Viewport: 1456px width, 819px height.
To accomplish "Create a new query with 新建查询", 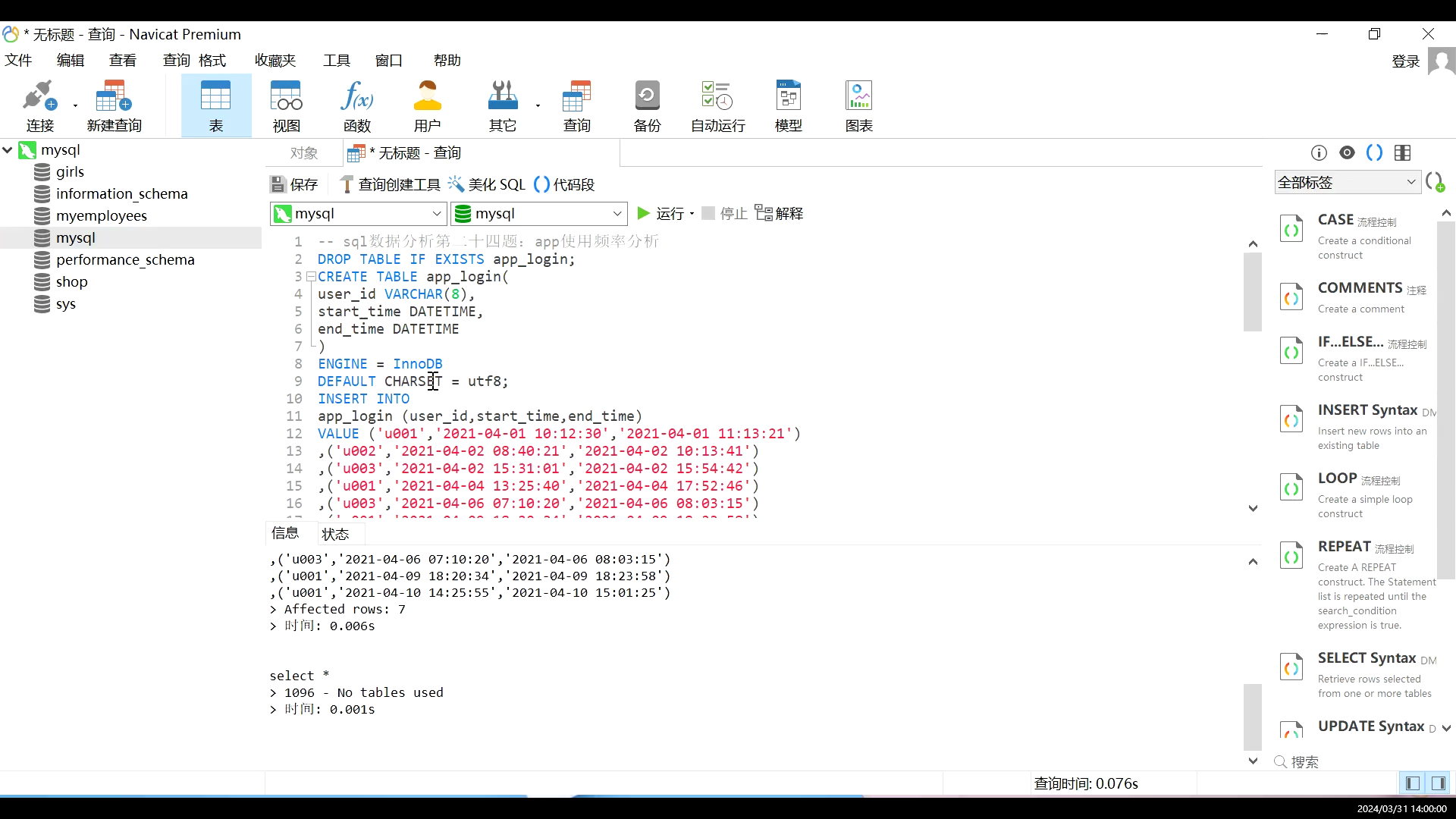I will click(x=113, y=105).
